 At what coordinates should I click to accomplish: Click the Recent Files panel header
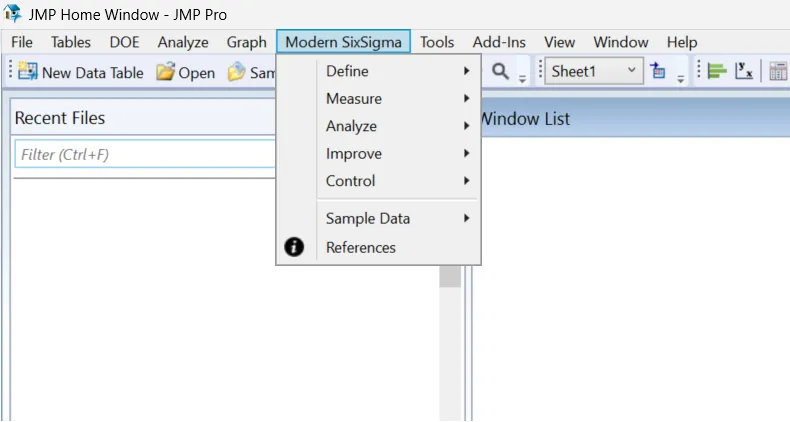point(143,118)
